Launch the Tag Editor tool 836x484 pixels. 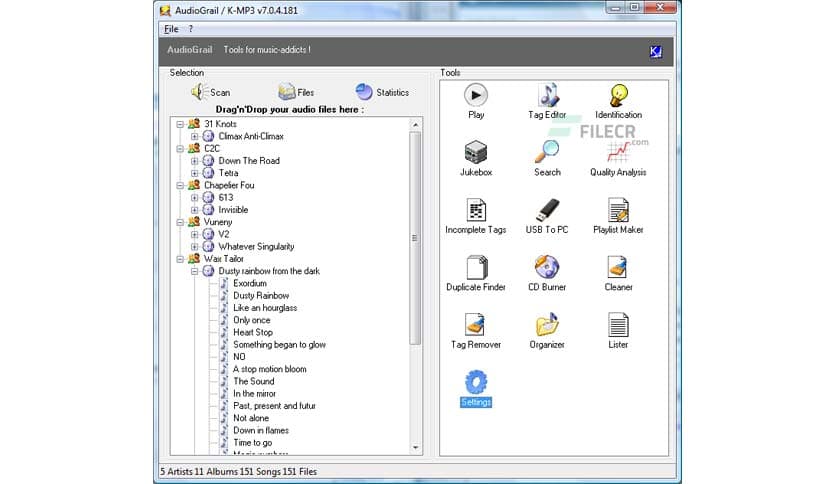click(547, 101)
